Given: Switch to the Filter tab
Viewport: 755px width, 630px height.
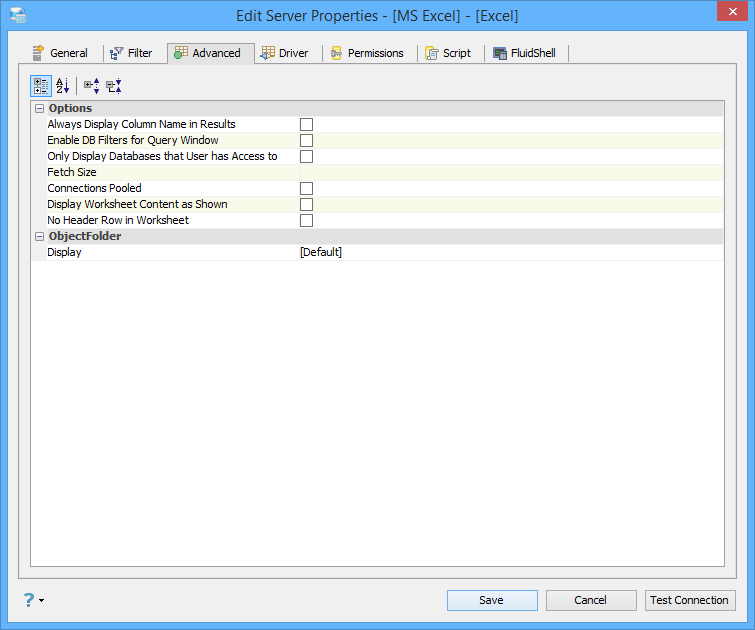Looking at the screenshot, I should pyautogui.click(x=131, y=53).
